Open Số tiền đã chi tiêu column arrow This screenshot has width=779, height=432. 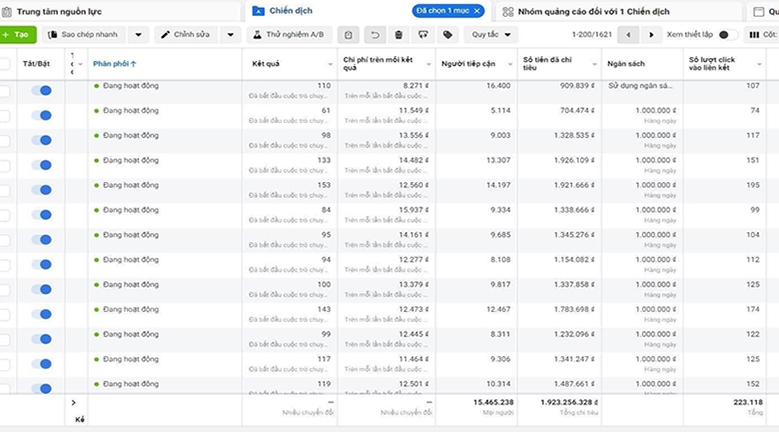[595, 64]
